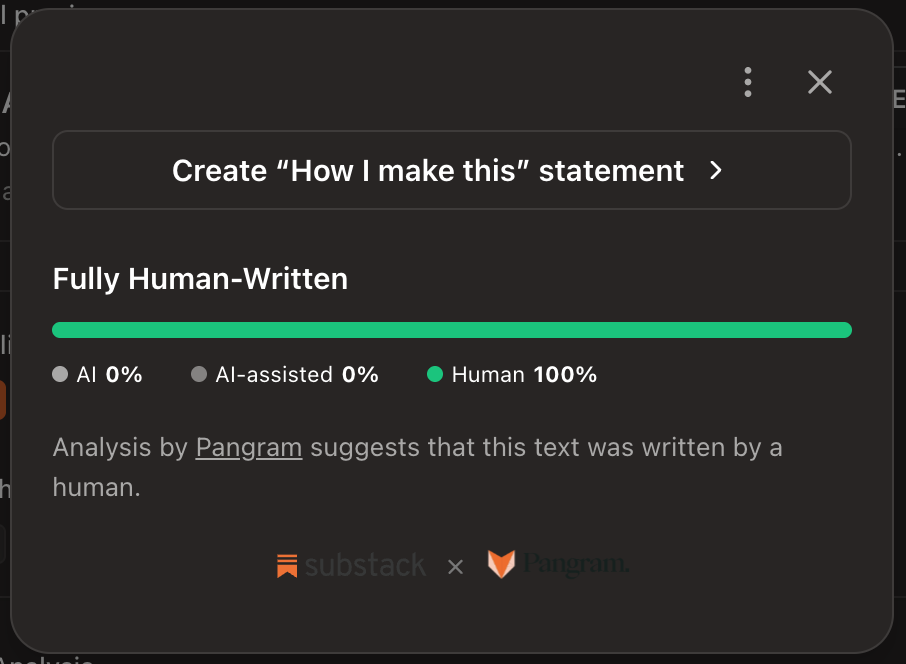906x664 pixels.
Task: Click the gray dot beside AI 0%
Action: (60, 374)
